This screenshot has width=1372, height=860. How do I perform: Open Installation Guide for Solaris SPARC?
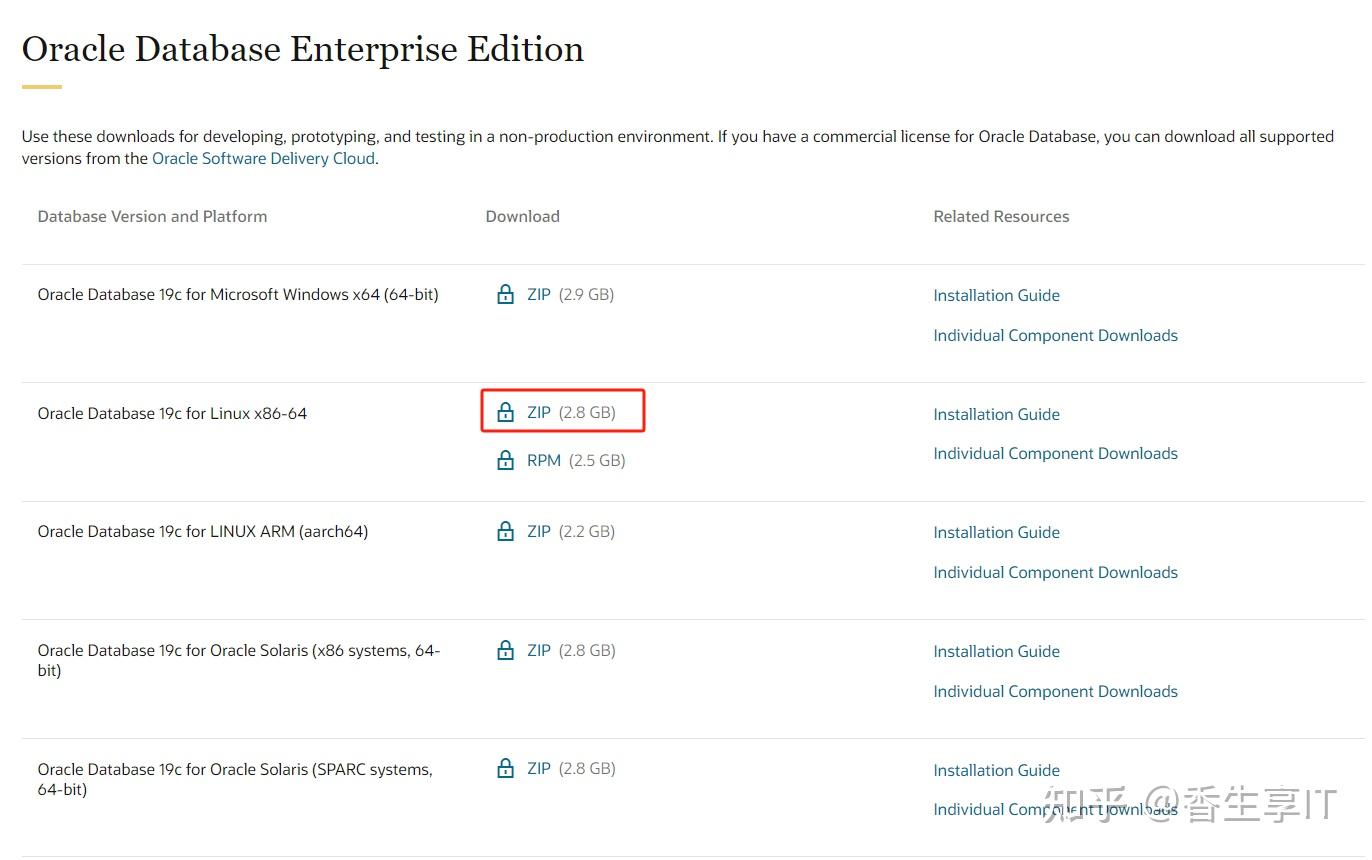tap(996, 770)
